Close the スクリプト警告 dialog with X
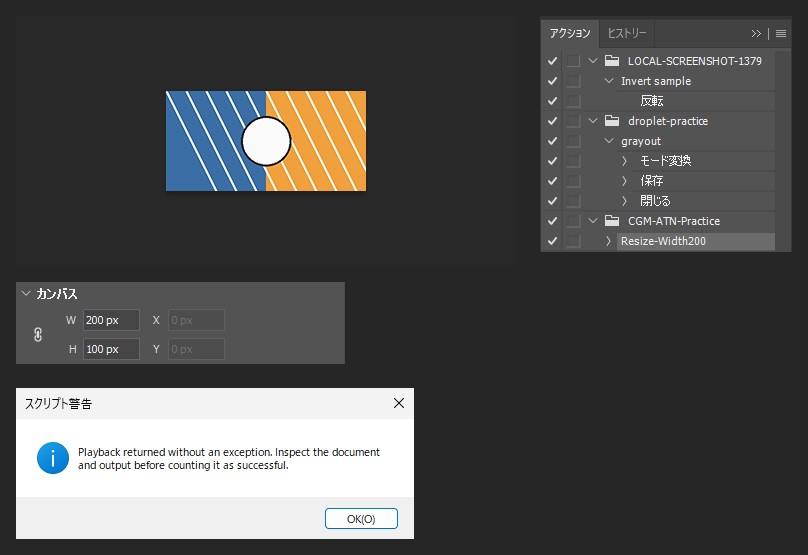The image size is (808, 555). coord(399,403)
